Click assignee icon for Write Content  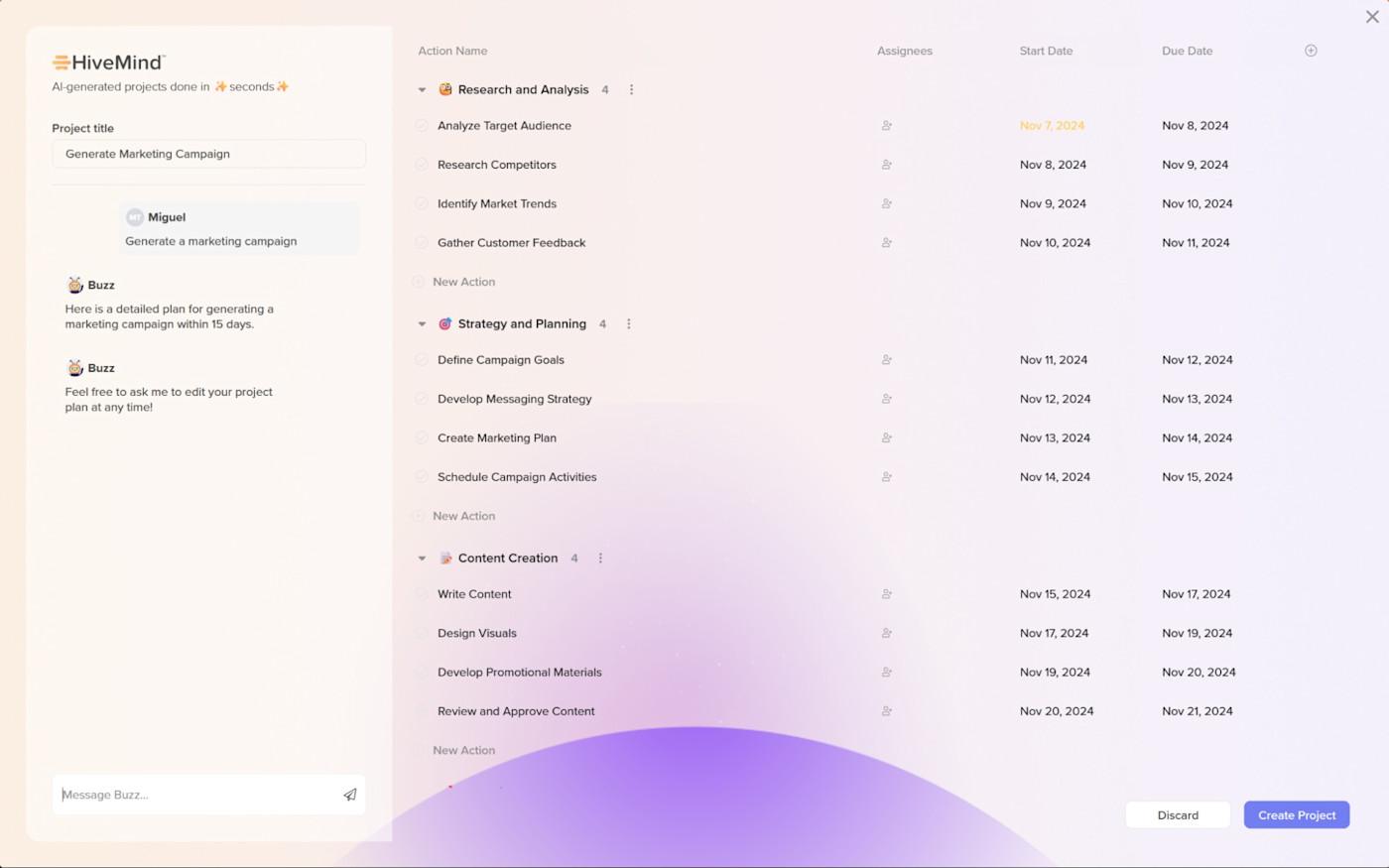click(886, 593)
